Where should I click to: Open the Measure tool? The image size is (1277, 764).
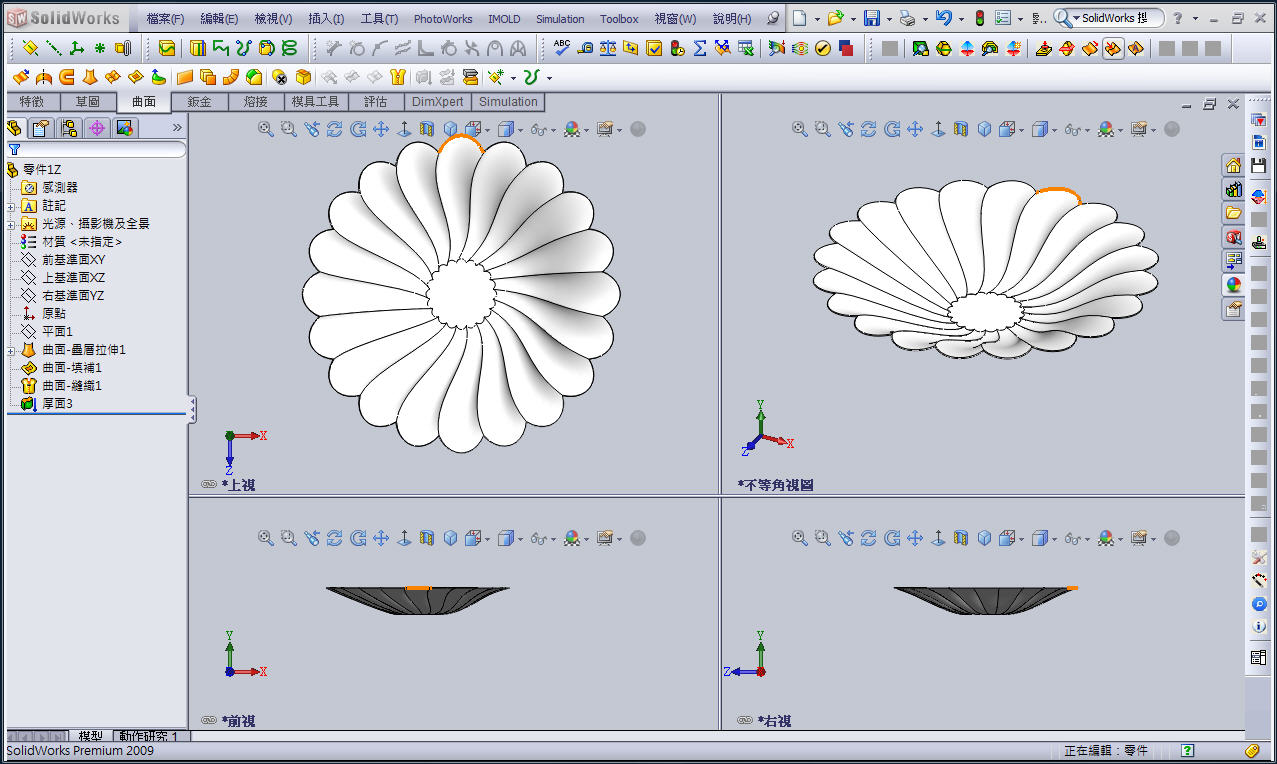585,47
